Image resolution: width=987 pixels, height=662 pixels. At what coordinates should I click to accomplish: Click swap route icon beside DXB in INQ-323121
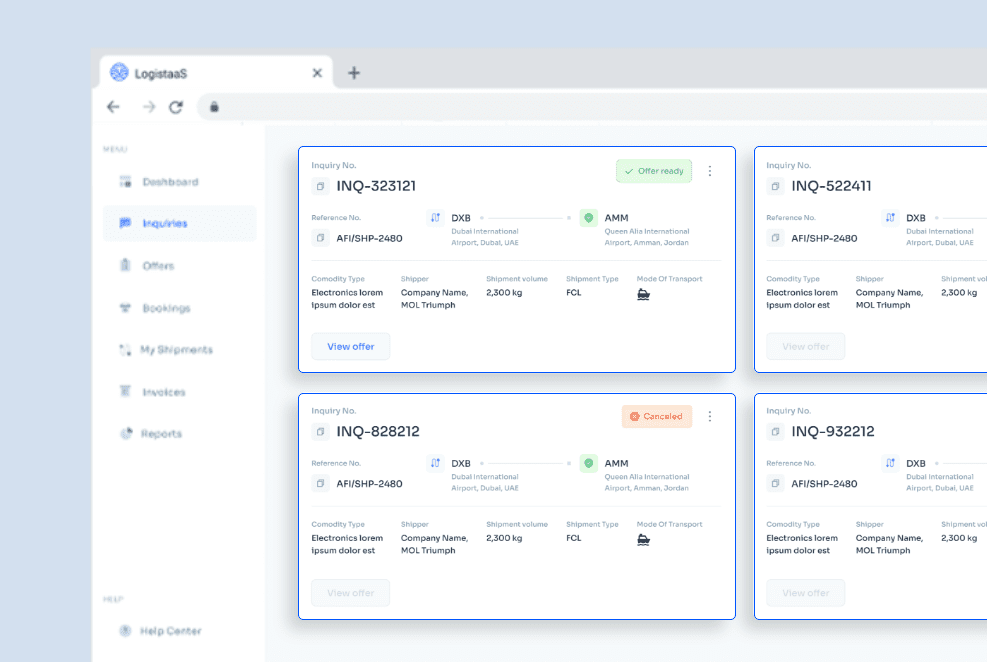coord(435,217)
